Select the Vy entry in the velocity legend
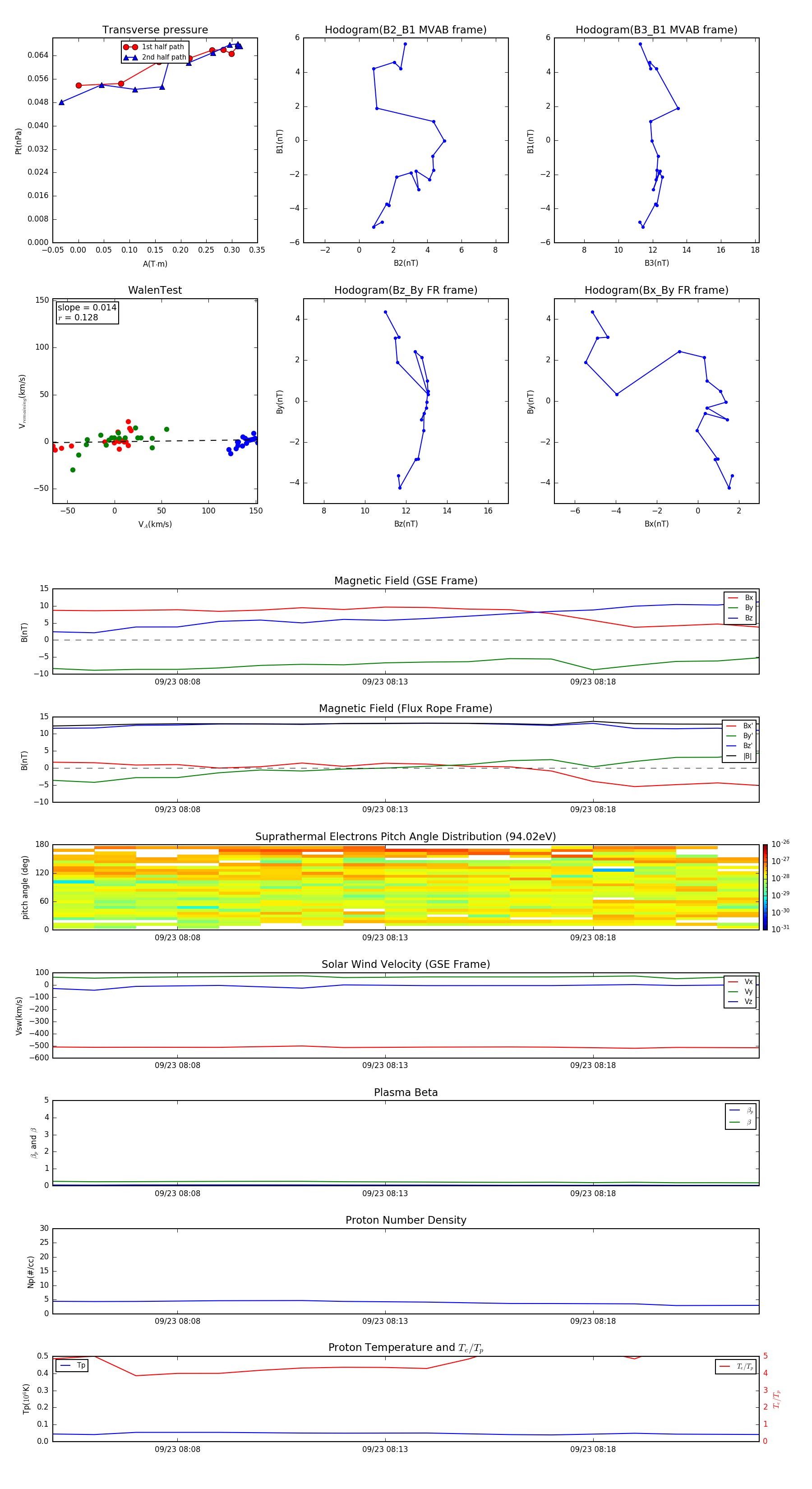 point(740,992)
